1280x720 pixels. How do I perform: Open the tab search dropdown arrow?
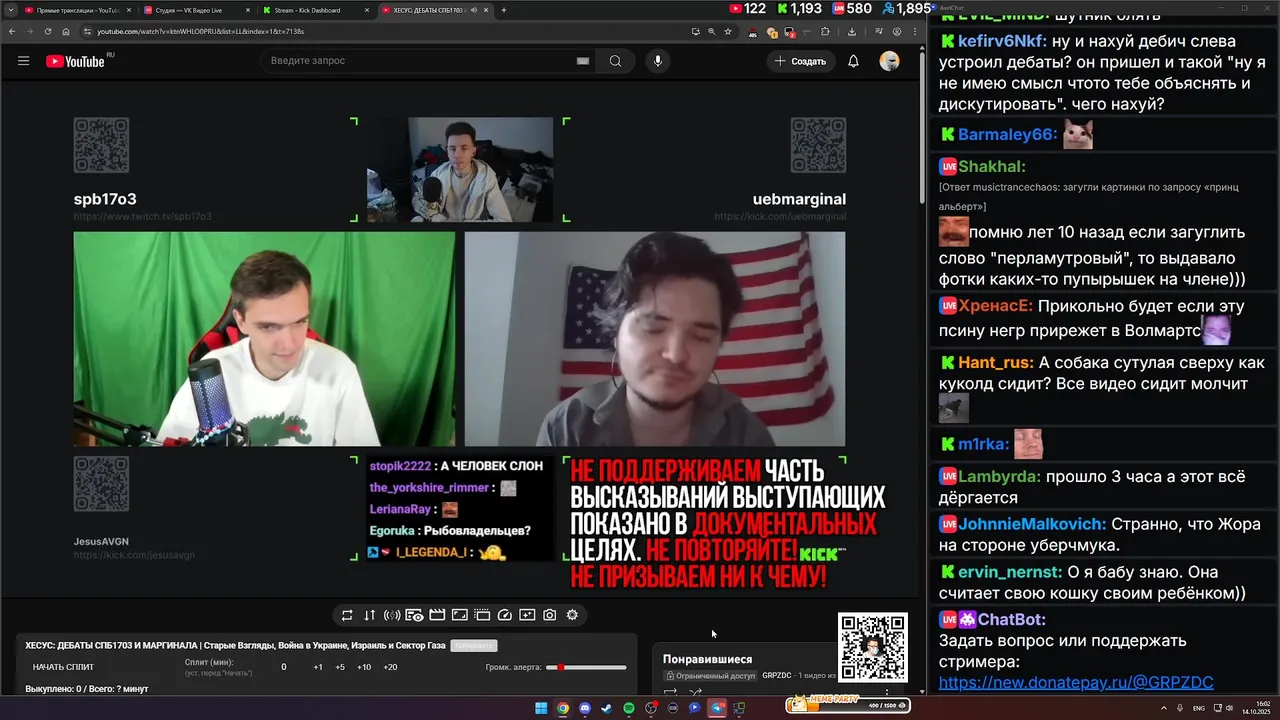pyautogui.click(x=10, y=10)
